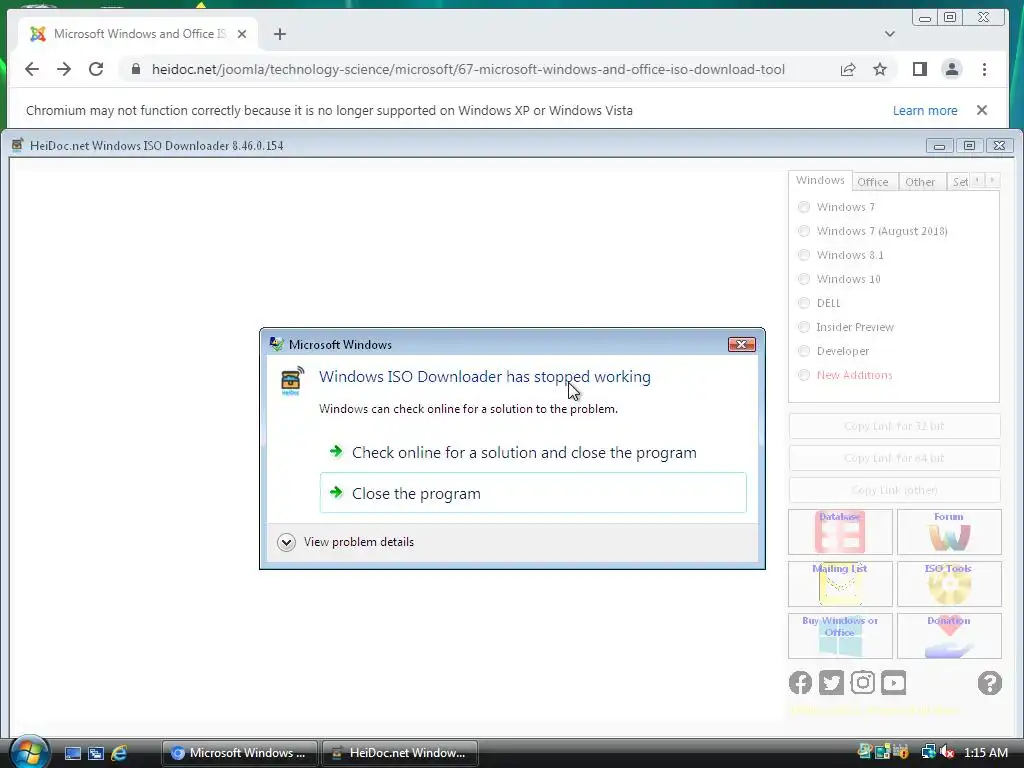The width and height of the screenshot is (1024, 768).
Task: Click the share page icon in address bar
Action: click(848, 69)
